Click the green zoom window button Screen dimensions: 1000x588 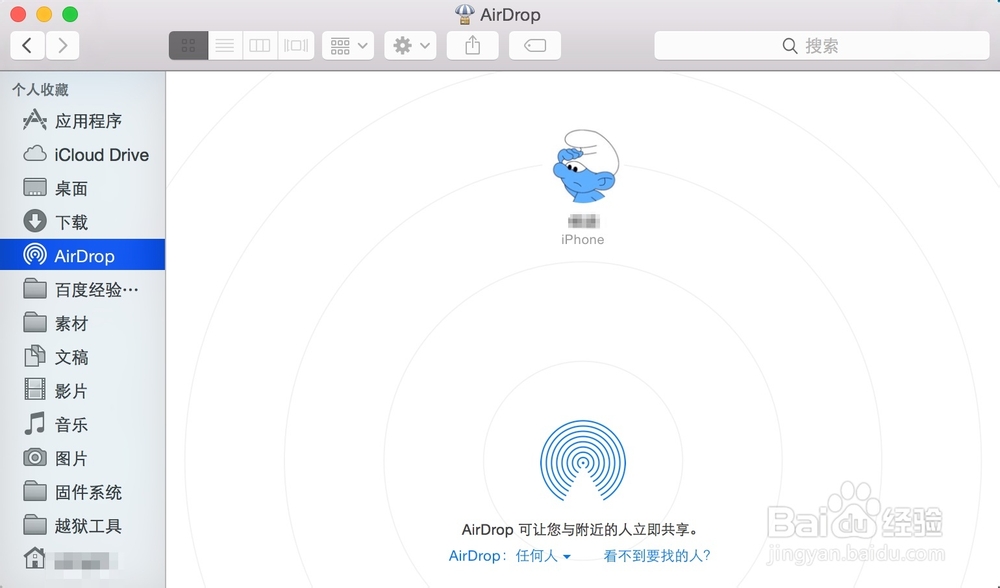point(70,14)
